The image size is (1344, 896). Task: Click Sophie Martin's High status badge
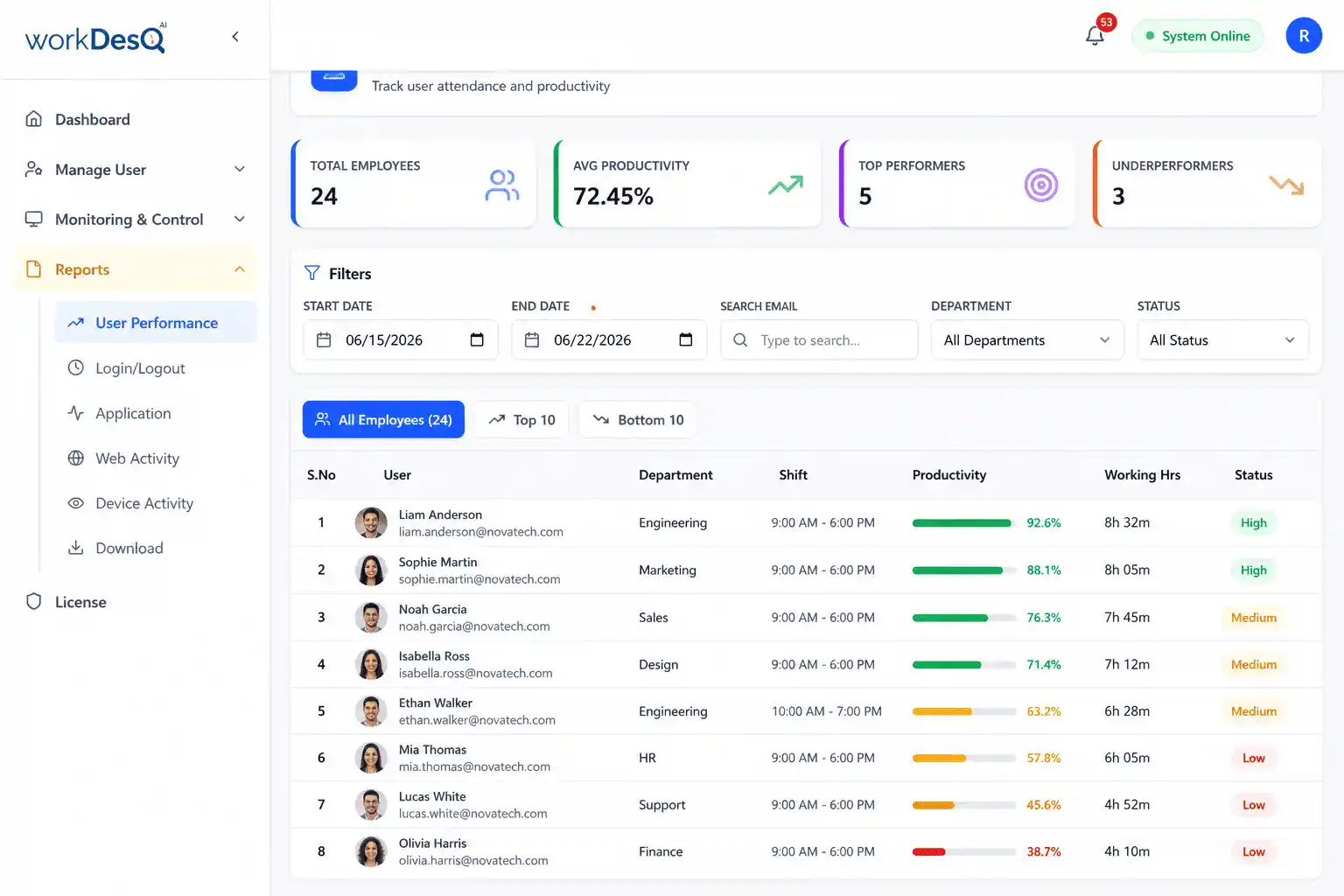(1253, 570)
